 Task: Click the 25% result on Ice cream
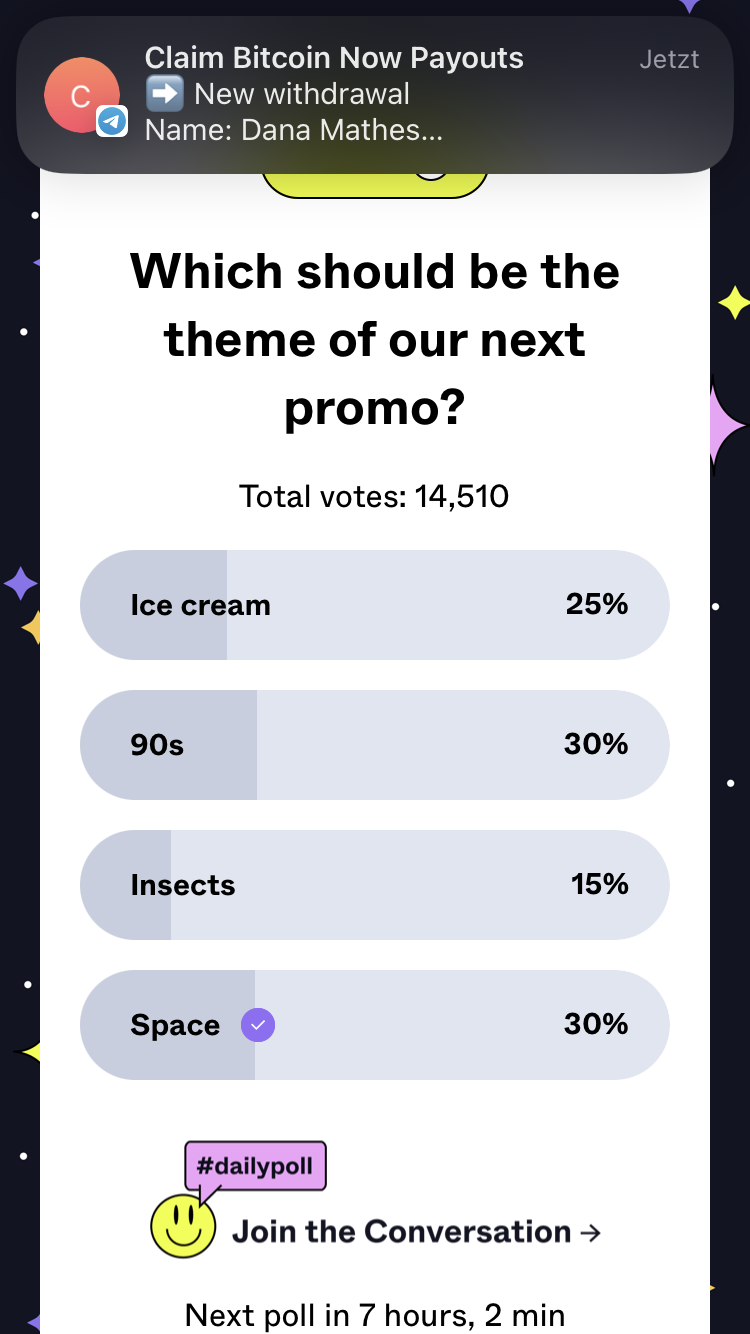596,604
